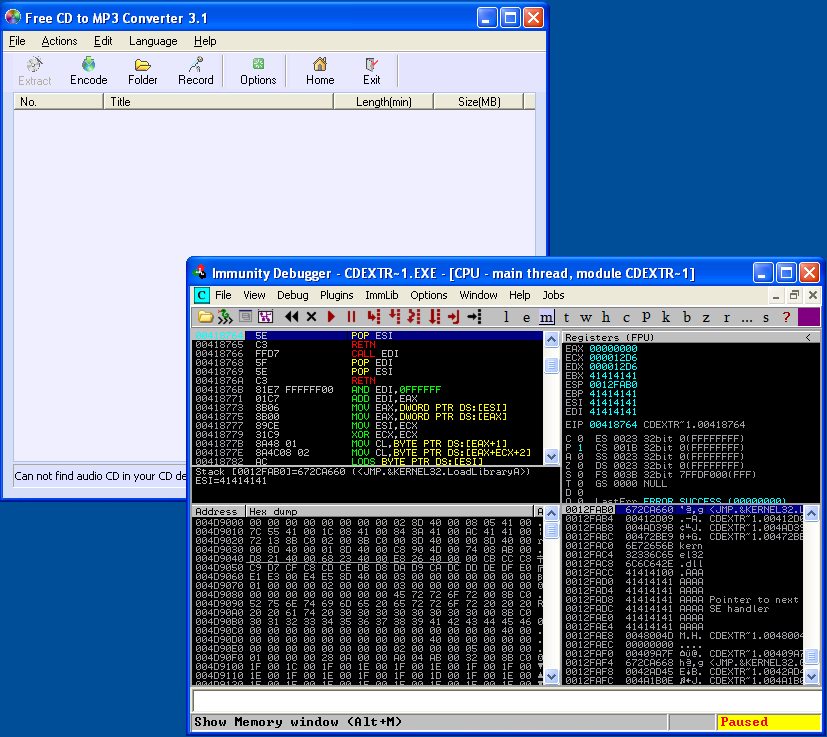Click the Python script snake icon in debugger toolbar

225,317
